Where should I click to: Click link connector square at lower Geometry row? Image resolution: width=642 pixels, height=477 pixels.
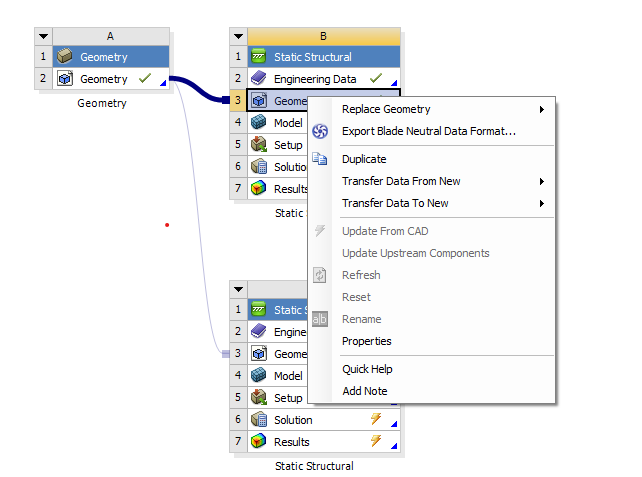(226, 354)
